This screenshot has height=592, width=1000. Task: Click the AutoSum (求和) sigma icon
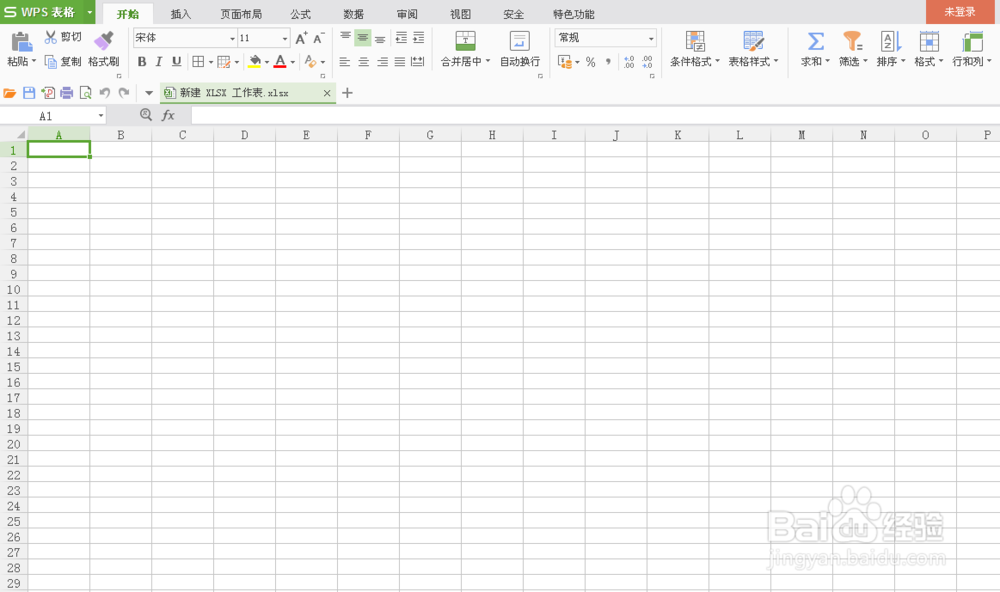816,41
